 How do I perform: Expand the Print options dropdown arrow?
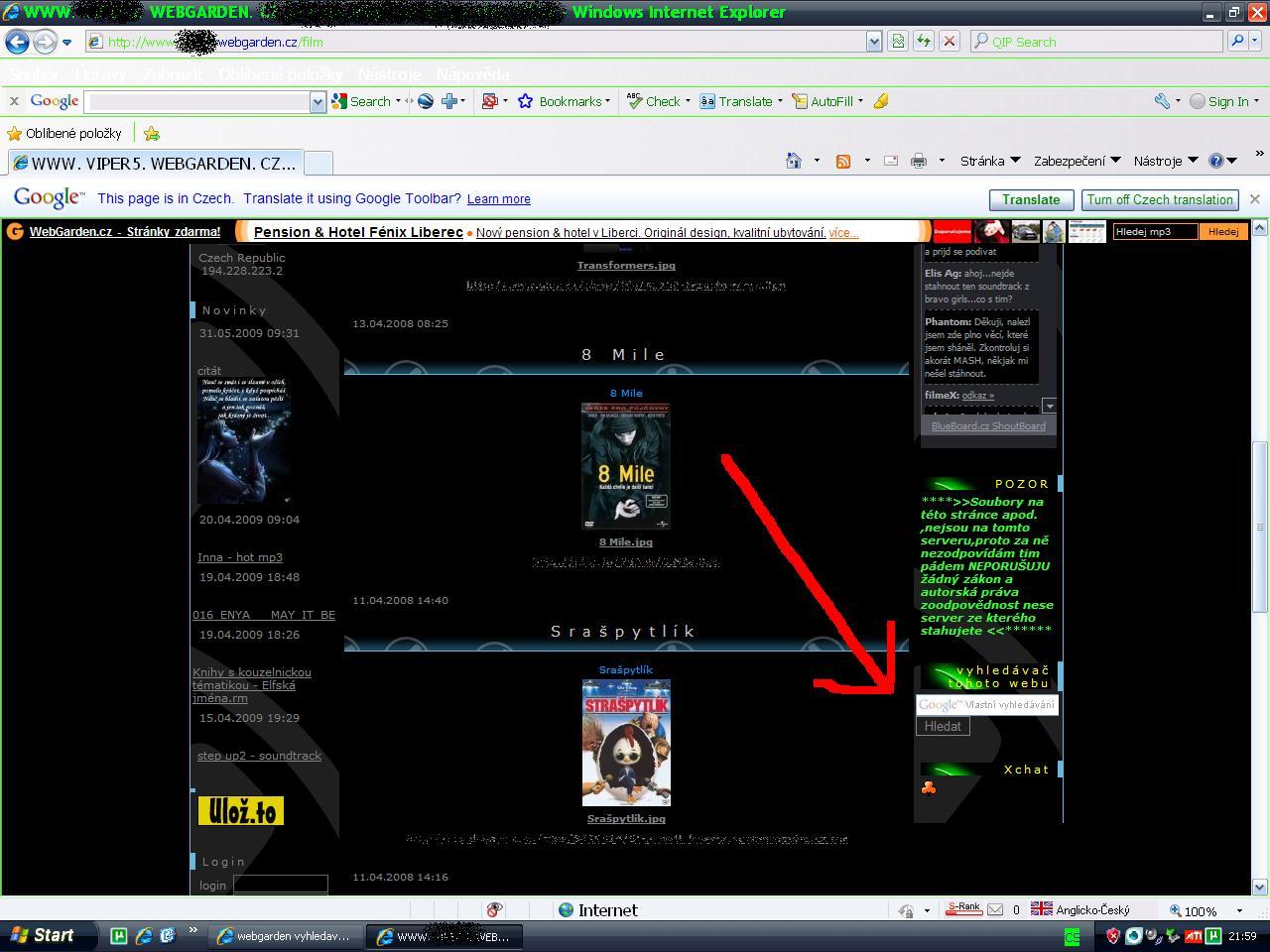[x=941, y=161]
